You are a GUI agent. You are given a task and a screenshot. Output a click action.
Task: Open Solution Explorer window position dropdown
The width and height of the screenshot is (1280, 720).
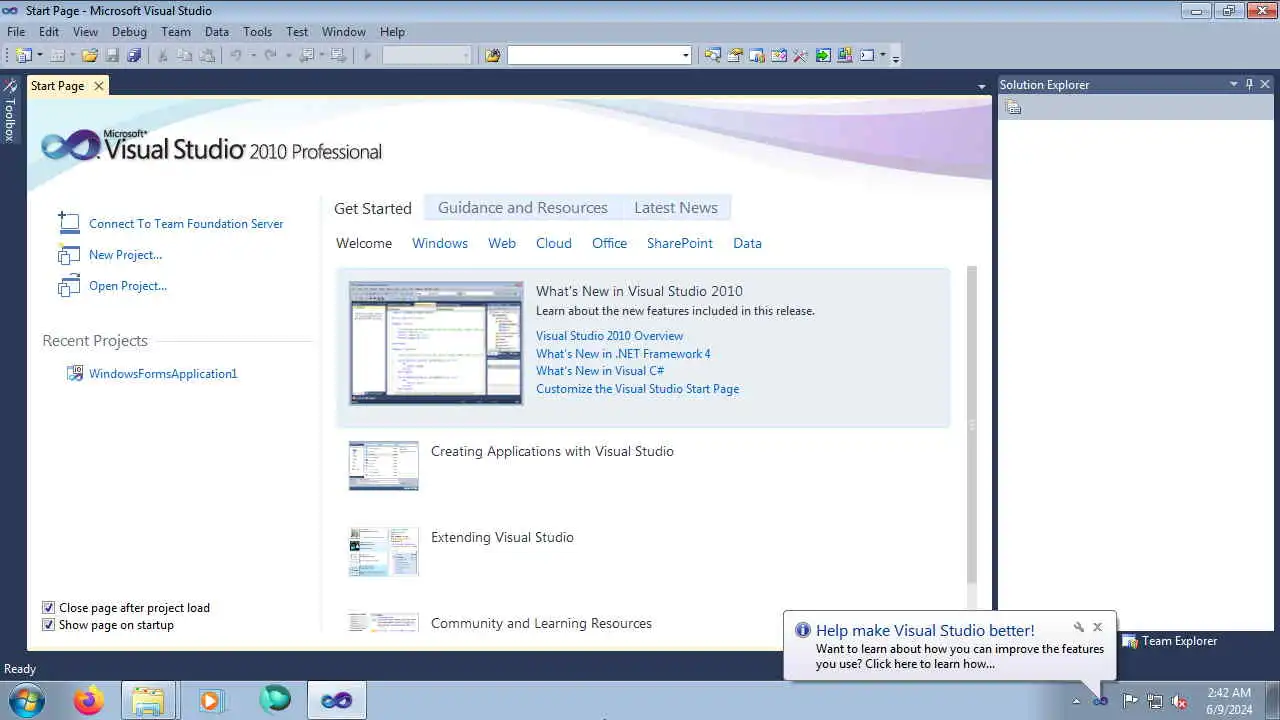click(1234, 85)
